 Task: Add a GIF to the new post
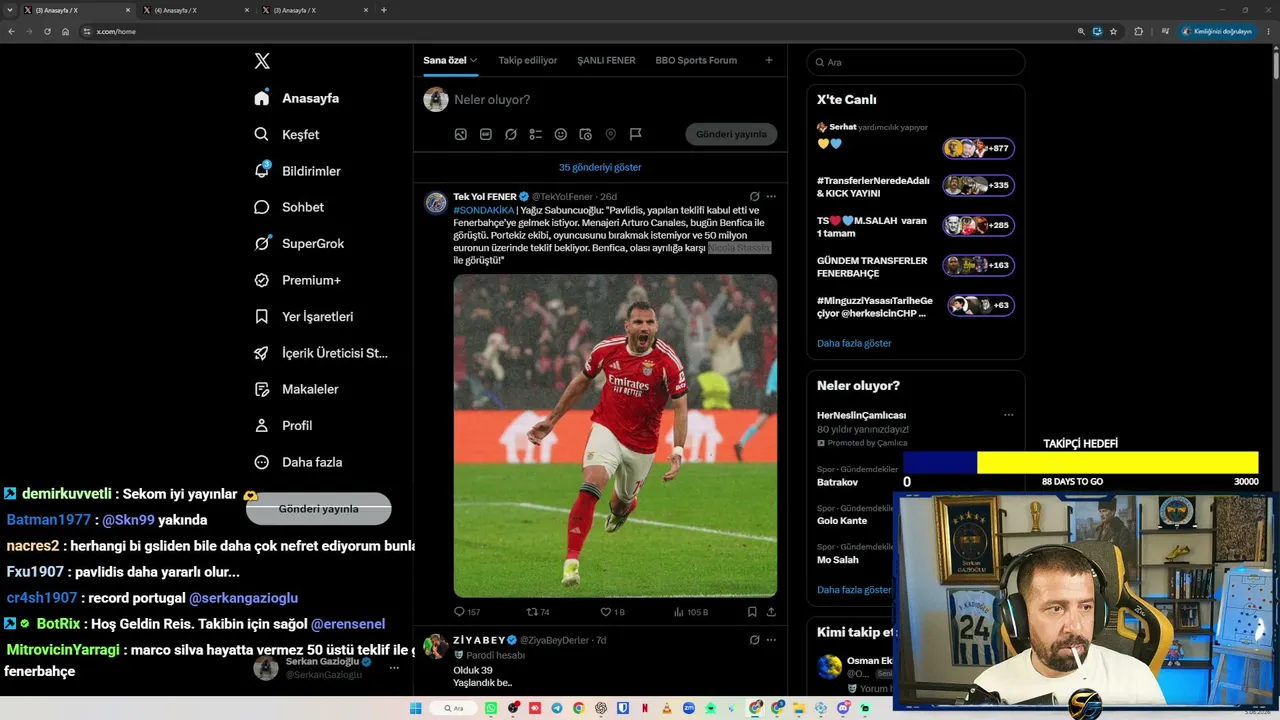pos(486,134)
